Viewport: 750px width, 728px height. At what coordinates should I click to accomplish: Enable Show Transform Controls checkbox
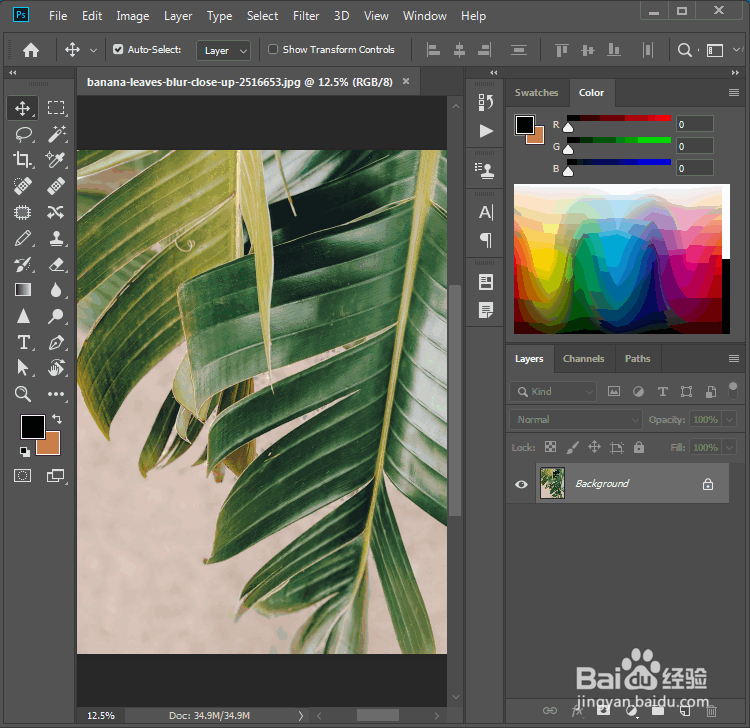tap(273, 49)
